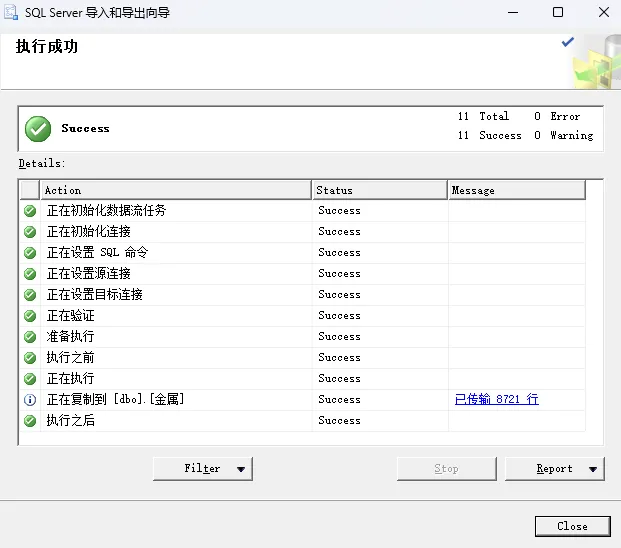Click the Success status of 执行之后 row
The height and width of the screenshot is (548, 621).
coord(339,421)
